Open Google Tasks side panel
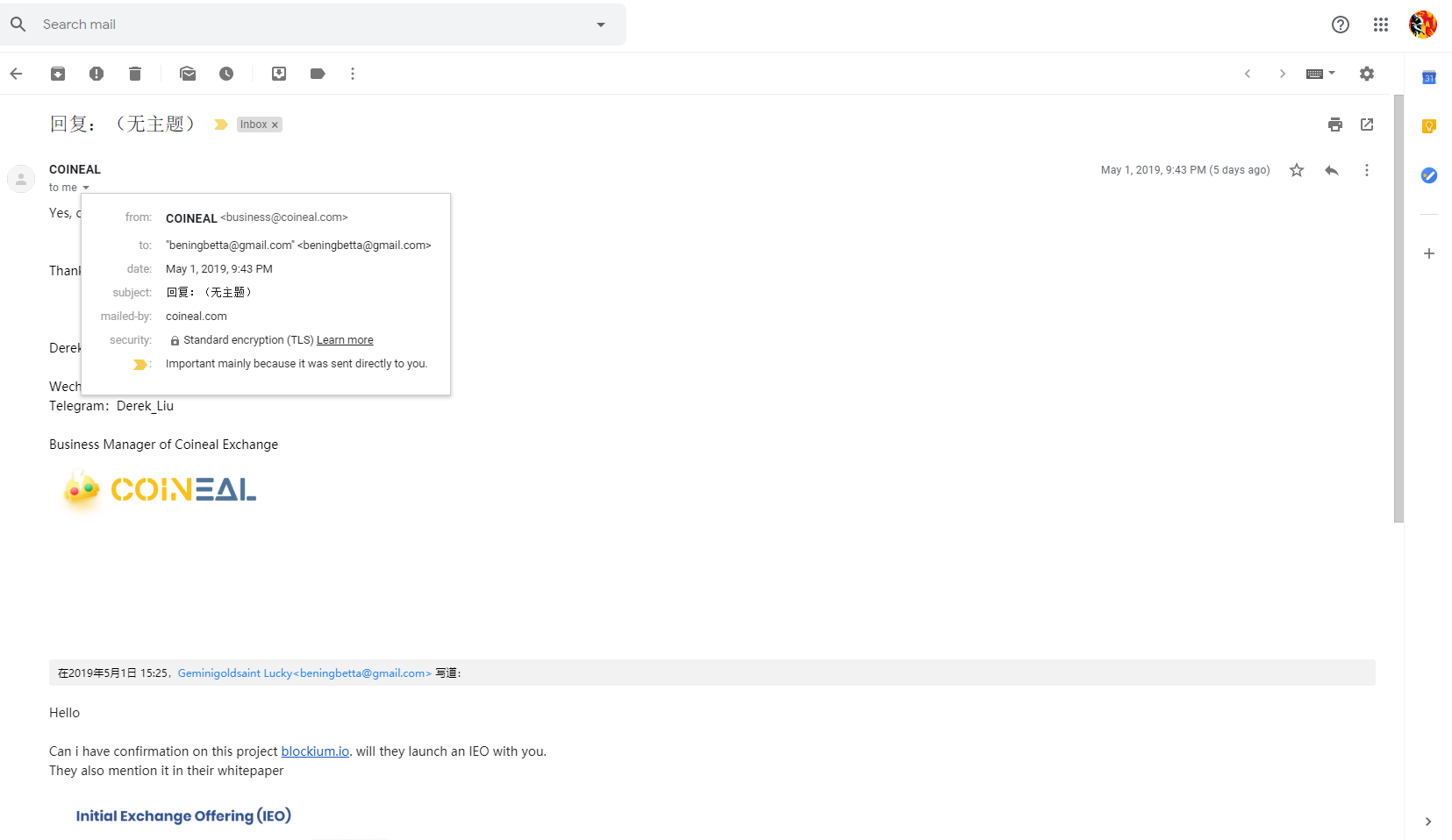 point(1429,175)
